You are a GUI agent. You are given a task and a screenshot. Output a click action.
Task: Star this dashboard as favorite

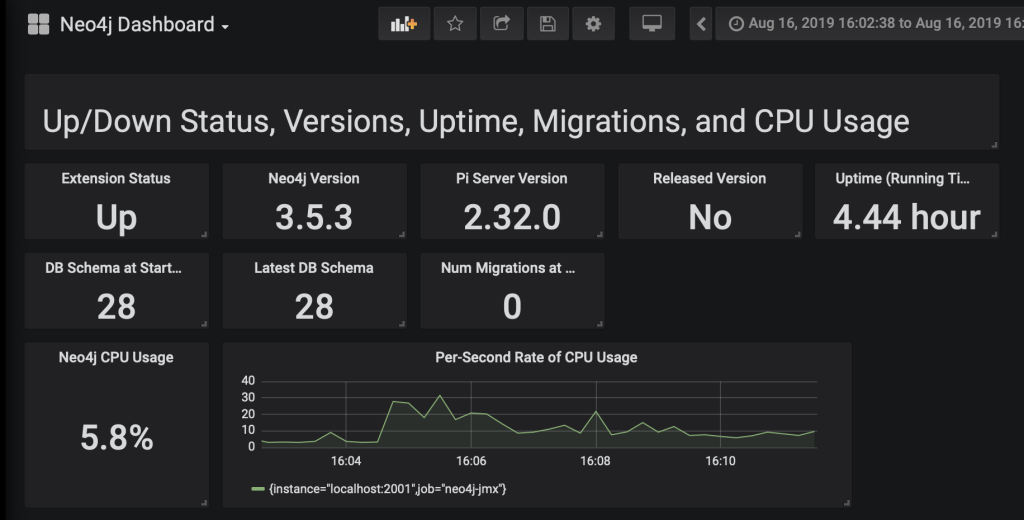coord(455,24)
